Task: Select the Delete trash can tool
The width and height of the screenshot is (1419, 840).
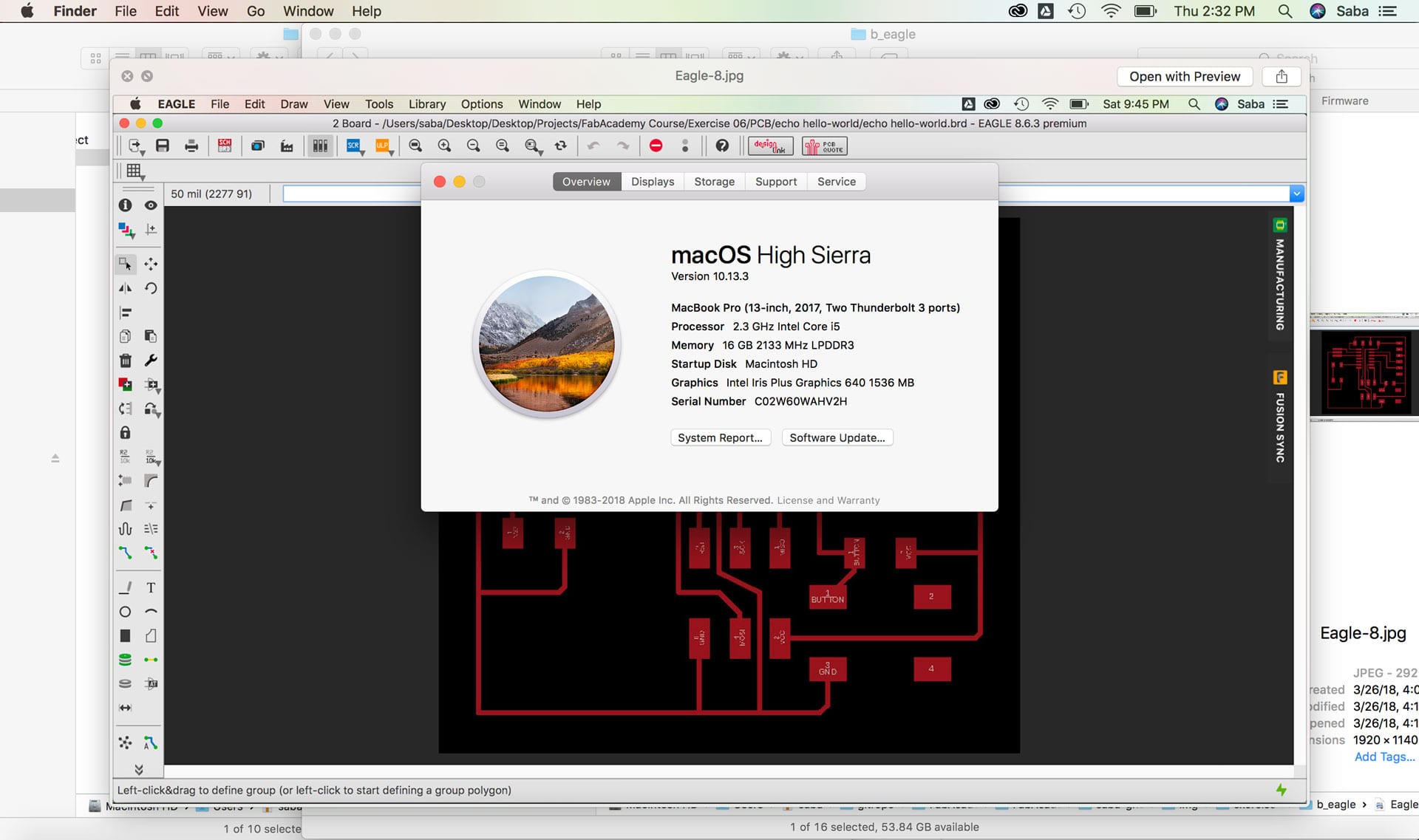Action: 125,361
